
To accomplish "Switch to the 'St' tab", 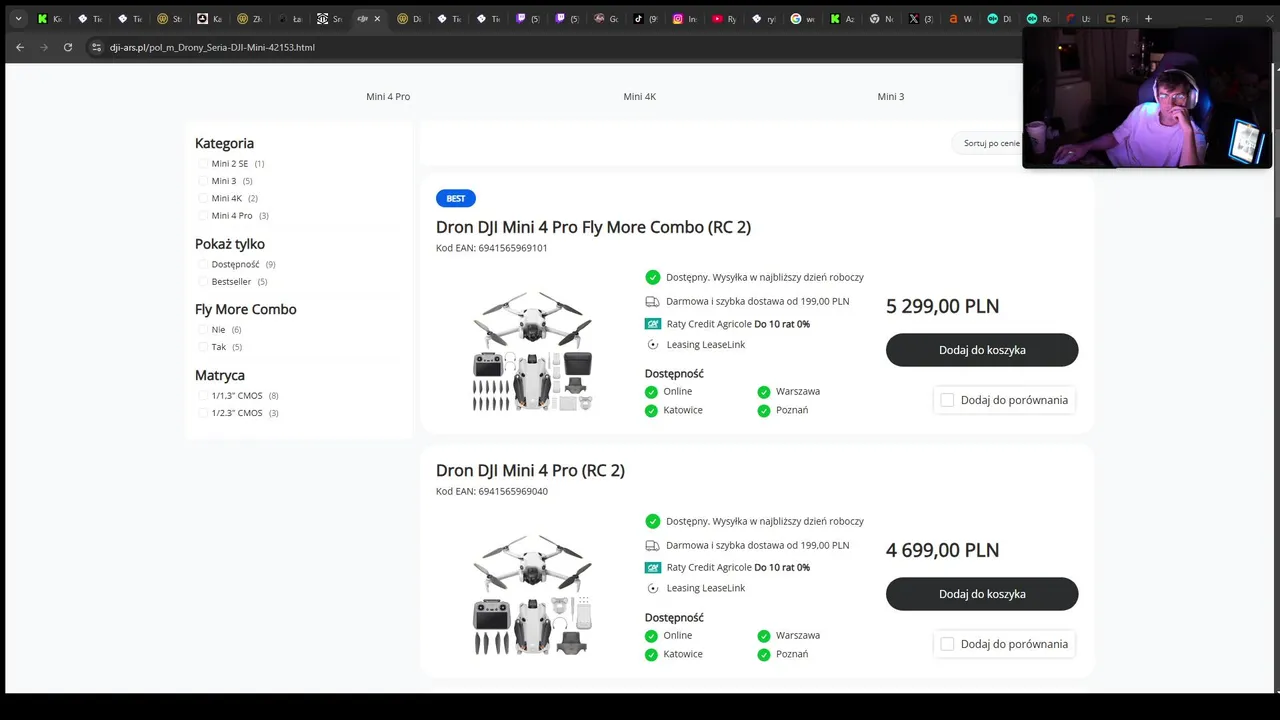I will 168,19.
